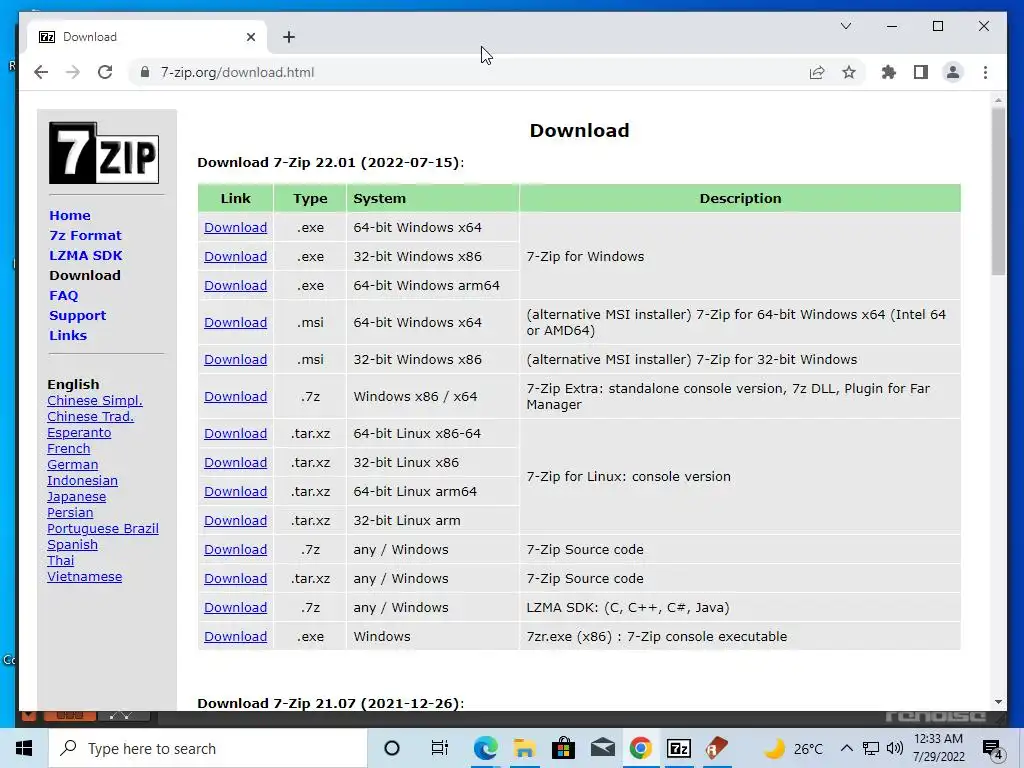Open Microsoft Store from the taskbar
Image resolution: width=1024 pixels, height=768 pixels.
563,748
